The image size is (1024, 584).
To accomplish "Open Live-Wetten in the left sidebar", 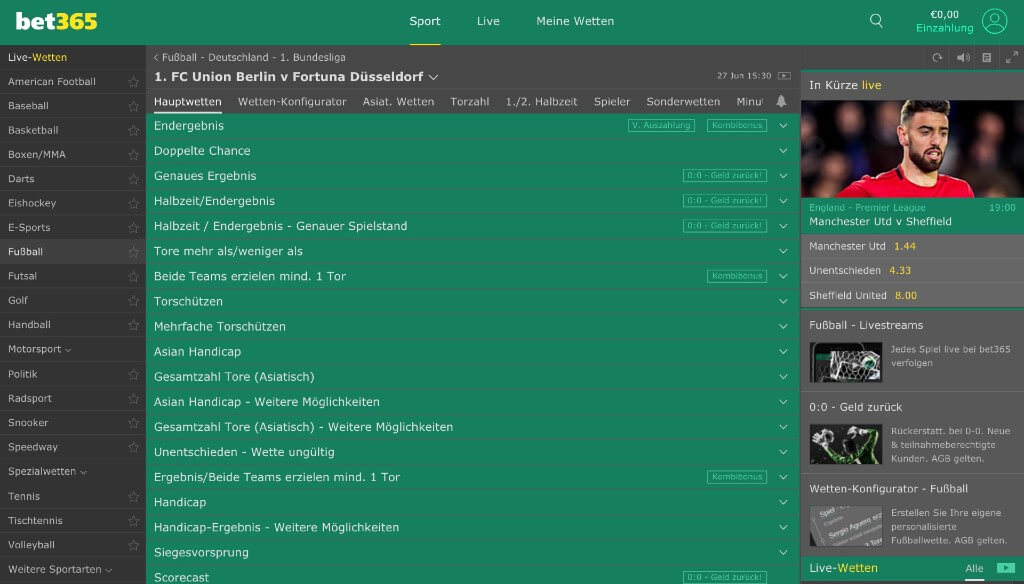I will [37, 57].
